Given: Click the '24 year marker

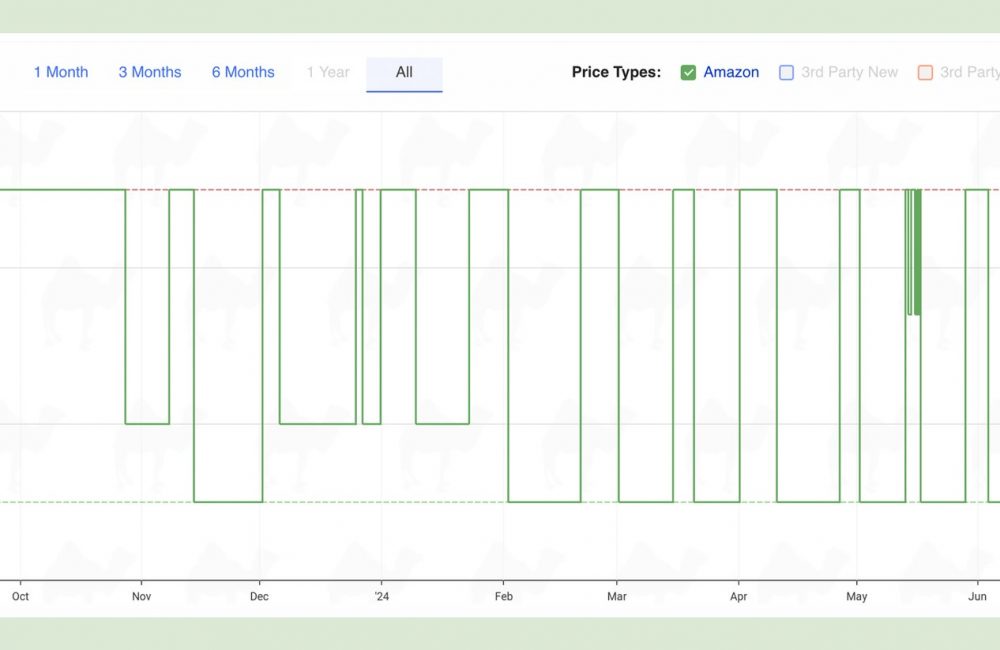Looking at the screenshot, I should click(x=381, y=597).
